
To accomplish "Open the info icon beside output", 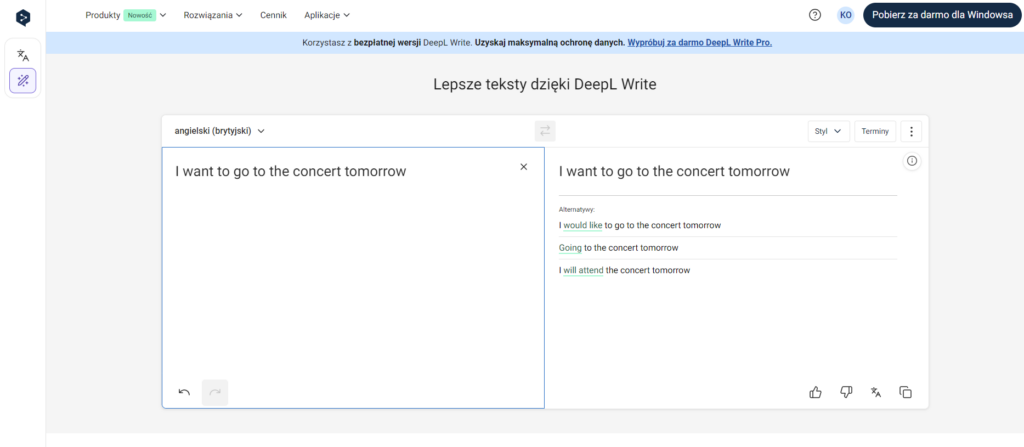I will (911, 162).
